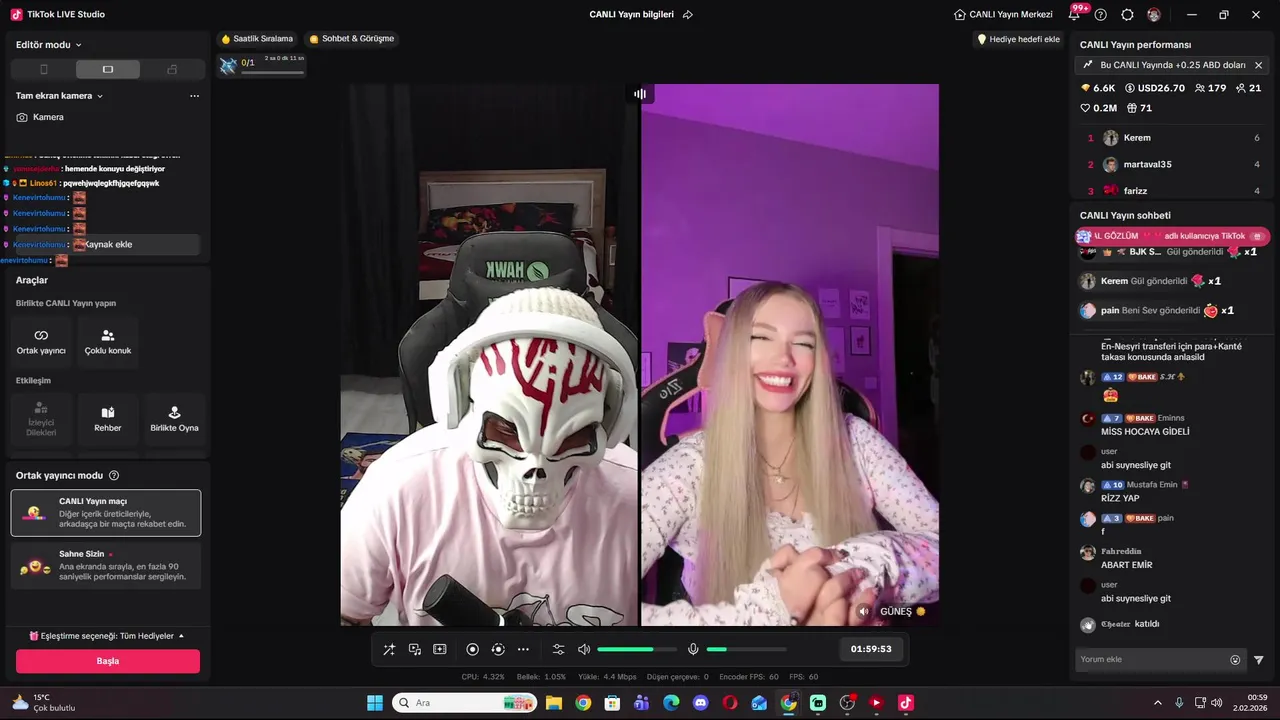Open the Saatlik Sıralama tab

[x=257, y=39]
